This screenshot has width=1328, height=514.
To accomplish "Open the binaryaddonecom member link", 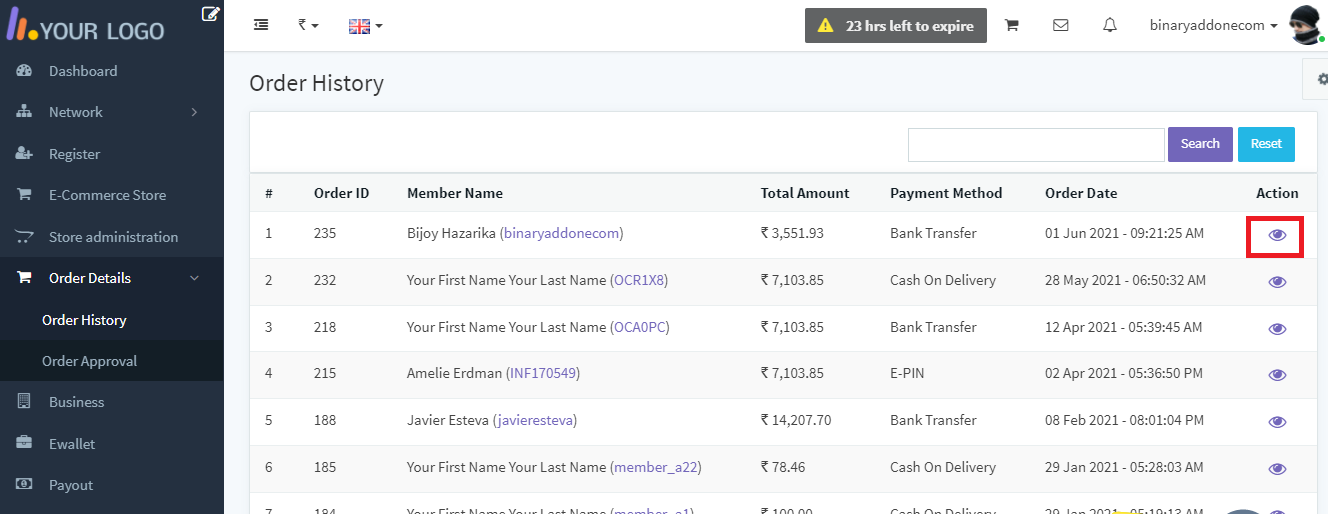I will [561, 233].
